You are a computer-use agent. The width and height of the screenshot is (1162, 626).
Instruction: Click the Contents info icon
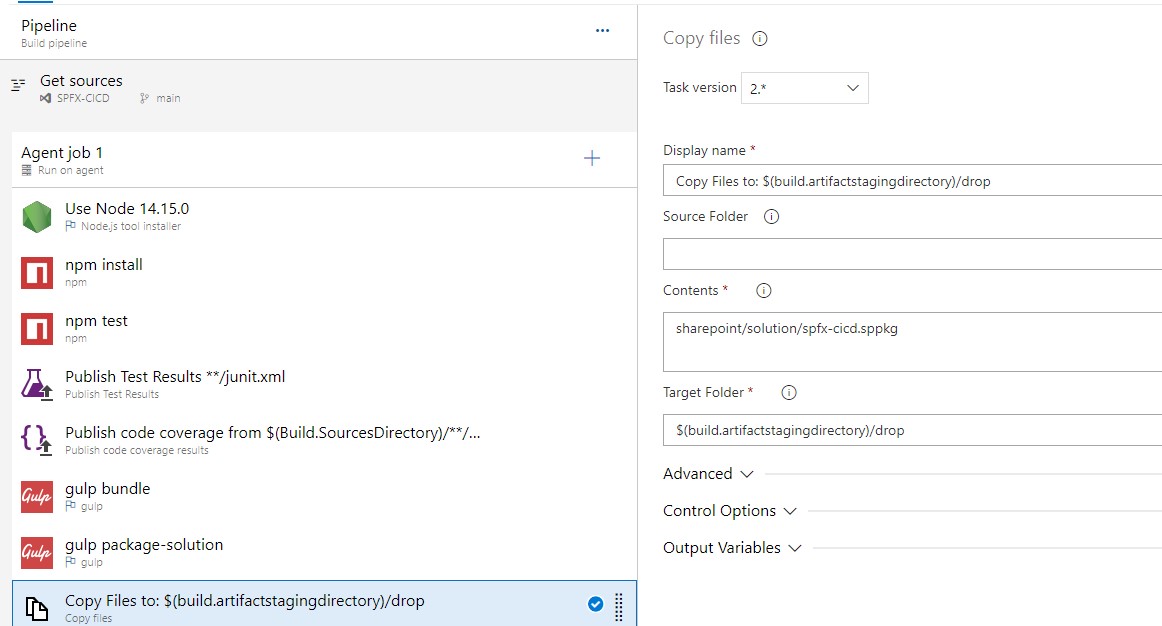764,291
